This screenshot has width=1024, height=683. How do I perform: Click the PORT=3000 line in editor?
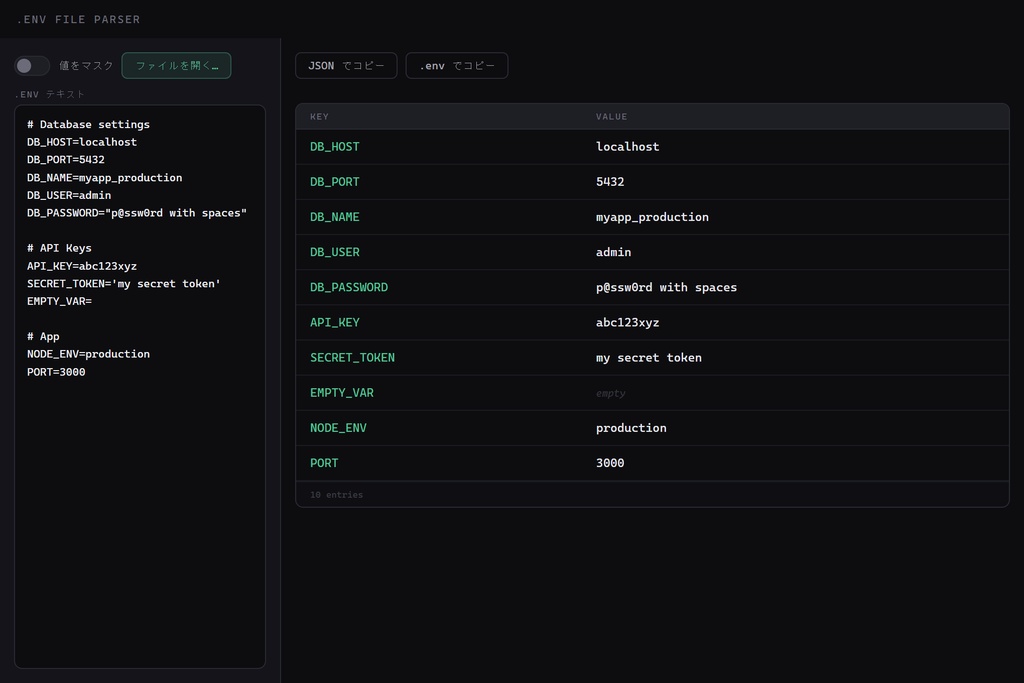click(x=56, y=372)
